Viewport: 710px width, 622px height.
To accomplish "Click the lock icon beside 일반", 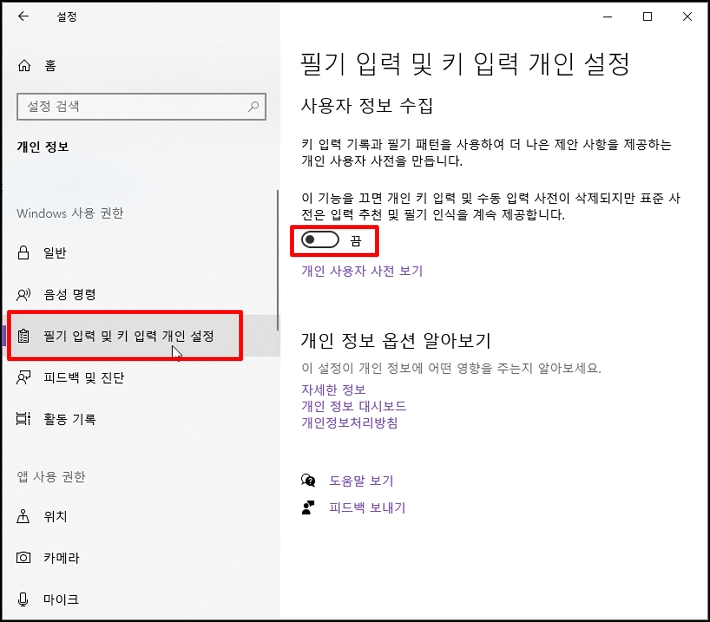I will click(23, 252).
